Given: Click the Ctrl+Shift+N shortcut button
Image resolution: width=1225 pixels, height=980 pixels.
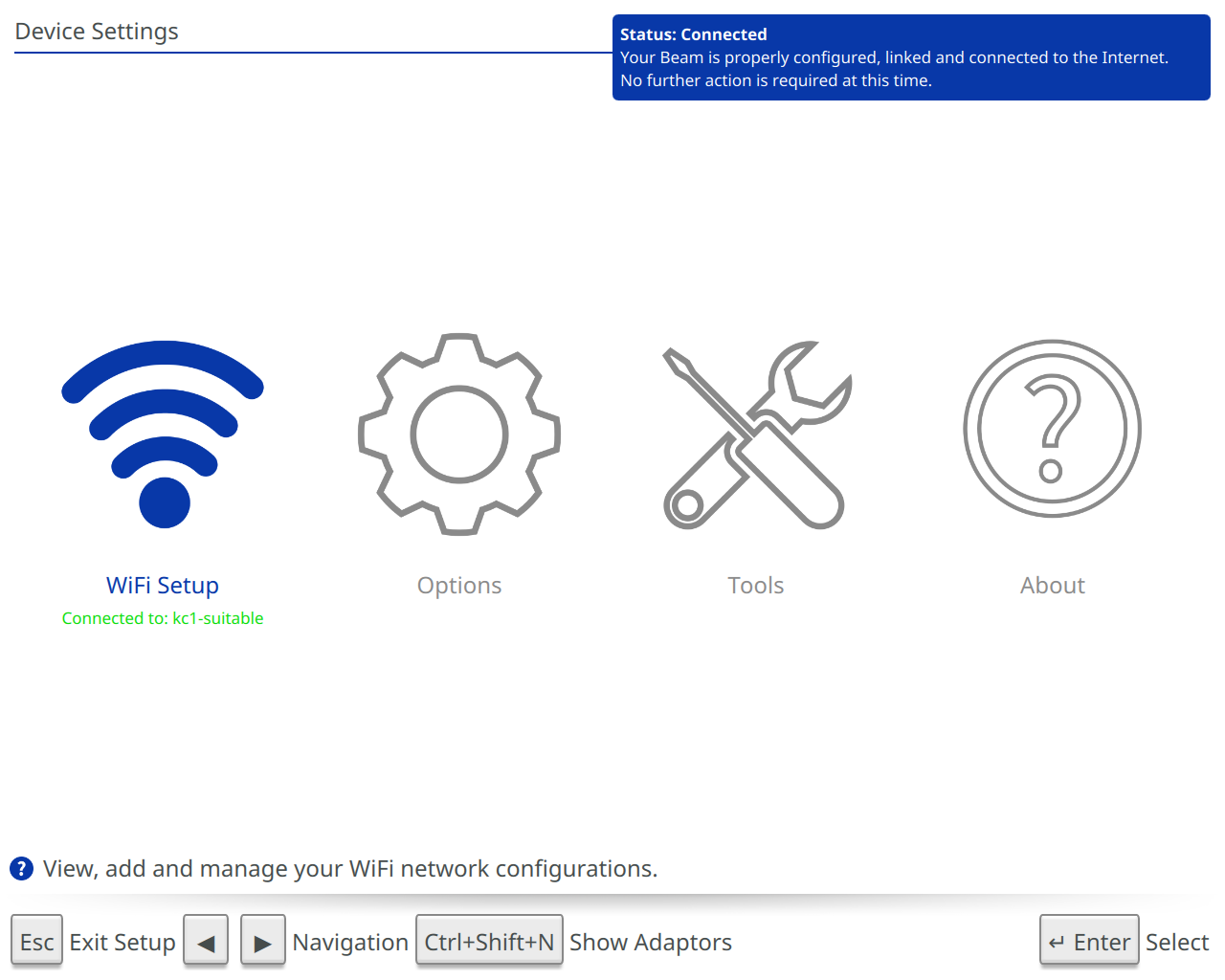Looking at the screenshot, I should tap(489, 942).
